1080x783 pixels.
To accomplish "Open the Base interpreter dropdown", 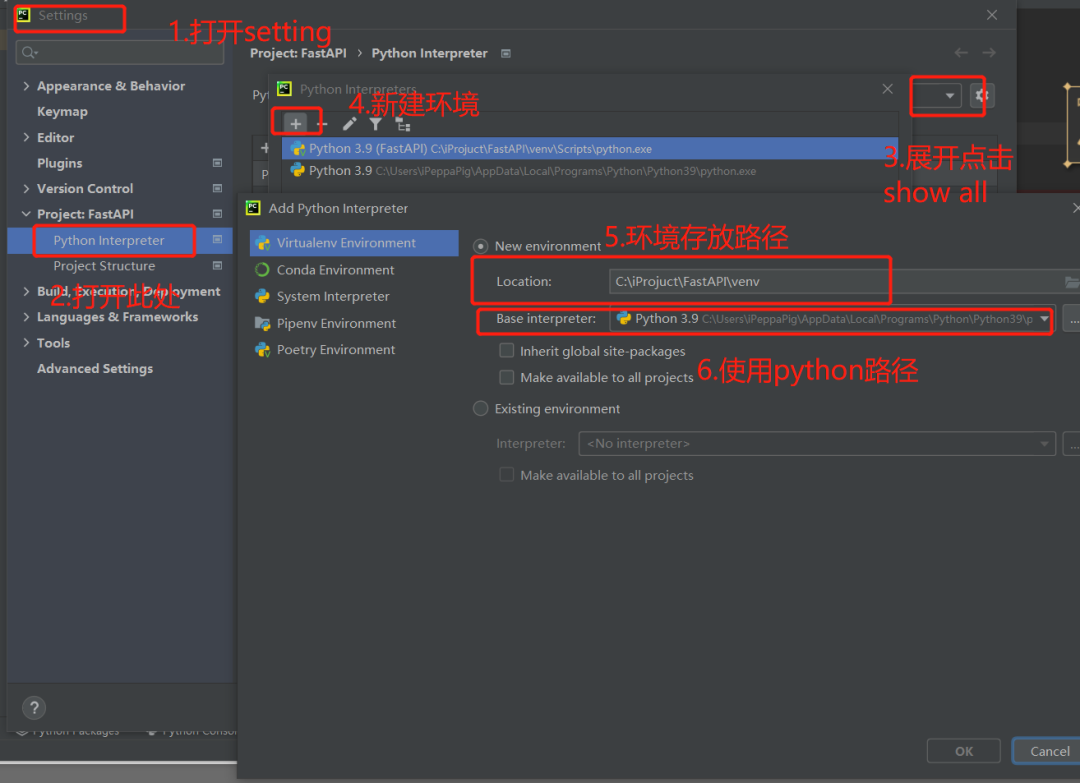I will coord(1044,319).
